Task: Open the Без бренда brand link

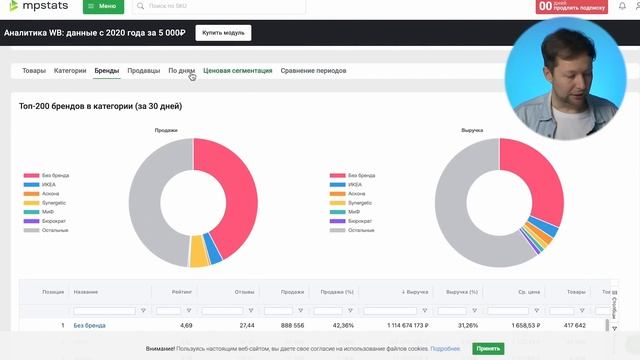Action: pos(89,326)
